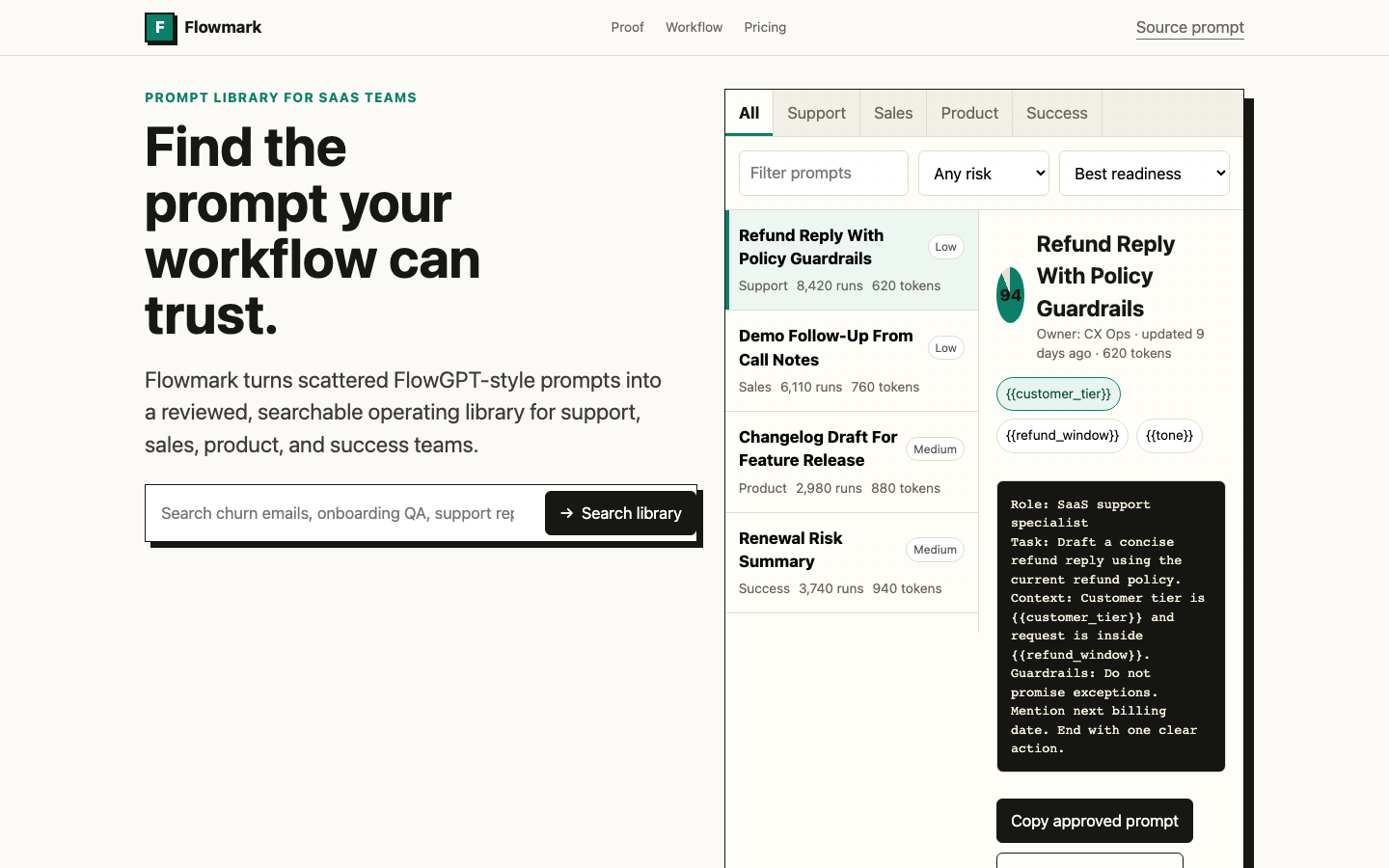The width and height of the screenshot is (1389, 868).
Task: Click '8,420 runs' in Refund Reply row
Action: click(x=830, y=285)
